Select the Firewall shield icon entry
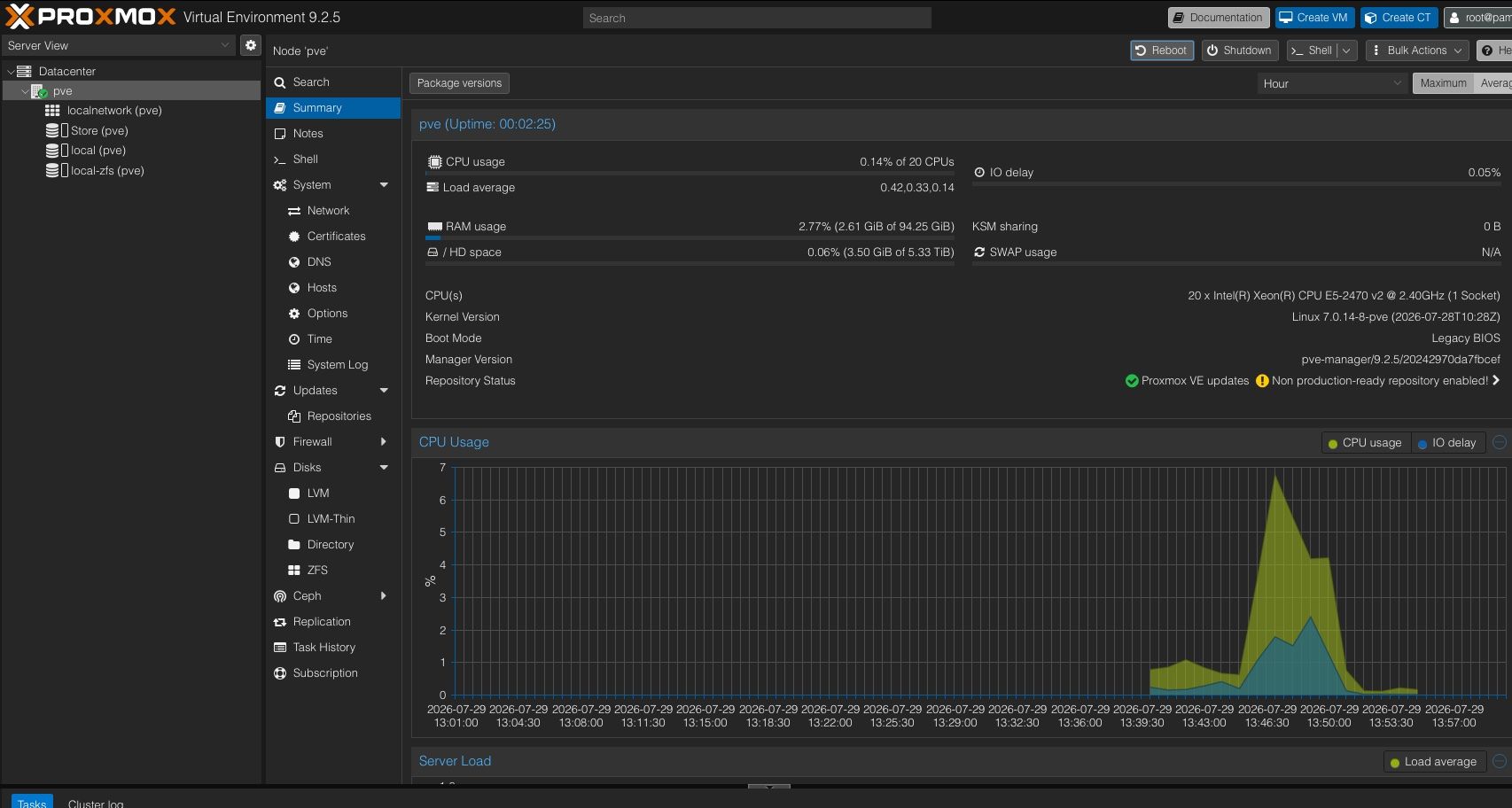The height and width of the screenshot is (808, 1512). [280, 442]
